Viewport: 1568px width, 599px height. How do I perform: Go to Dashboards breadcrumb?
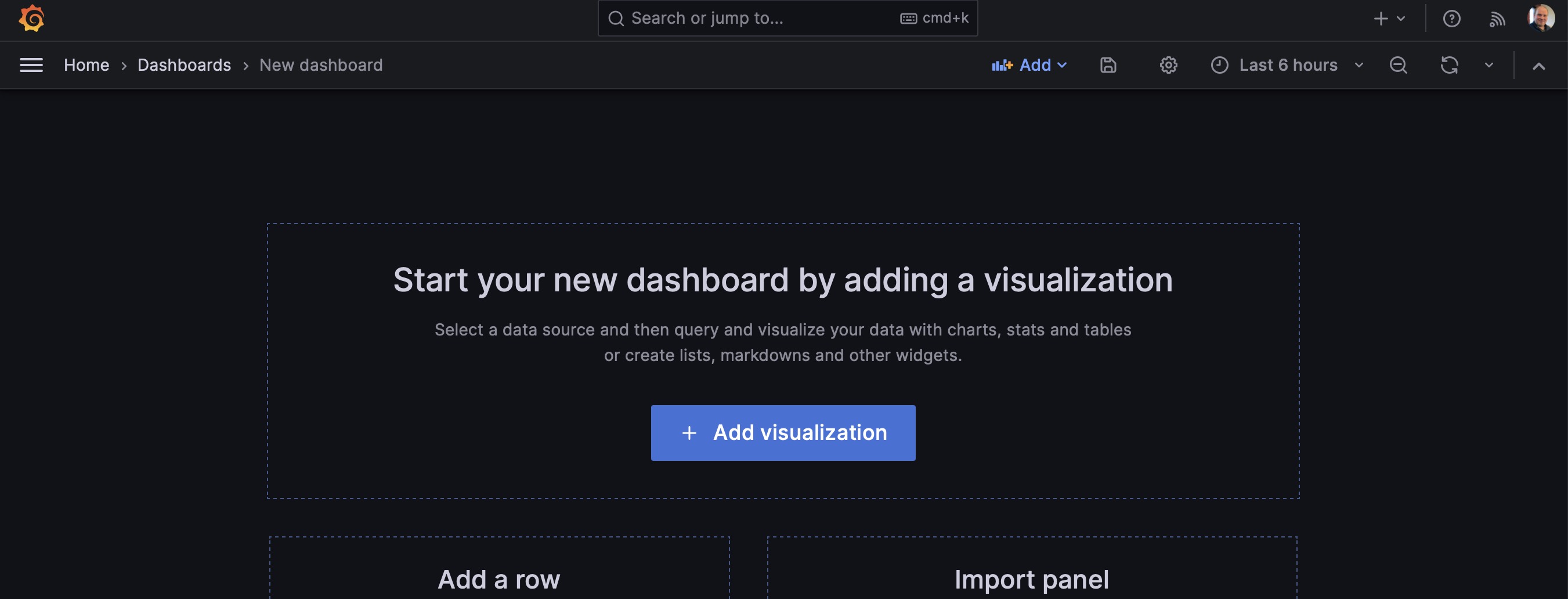185,65
